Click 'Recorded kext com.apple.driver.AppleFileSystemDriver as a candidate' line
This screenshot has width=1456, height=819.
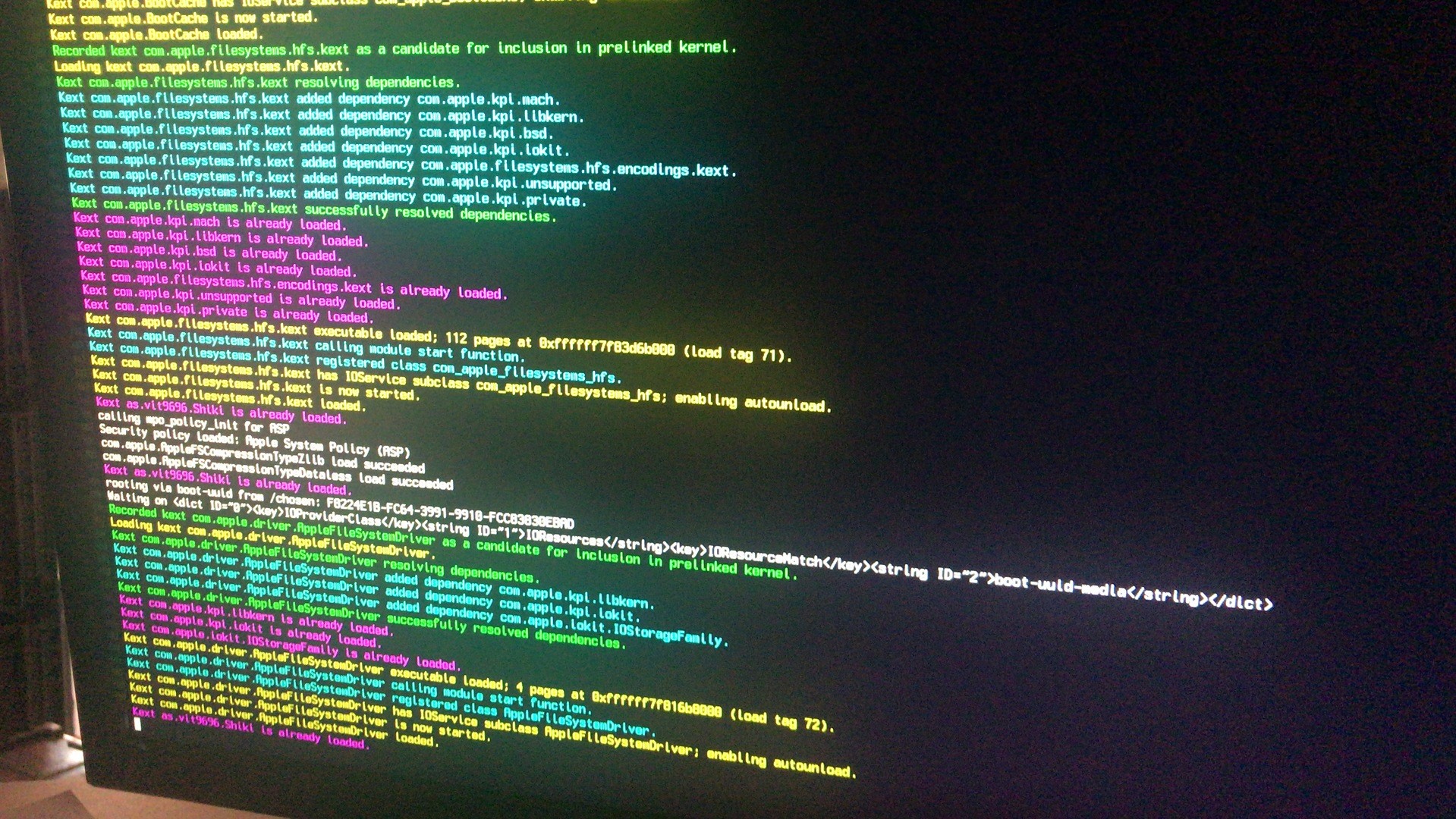(454, 542)
